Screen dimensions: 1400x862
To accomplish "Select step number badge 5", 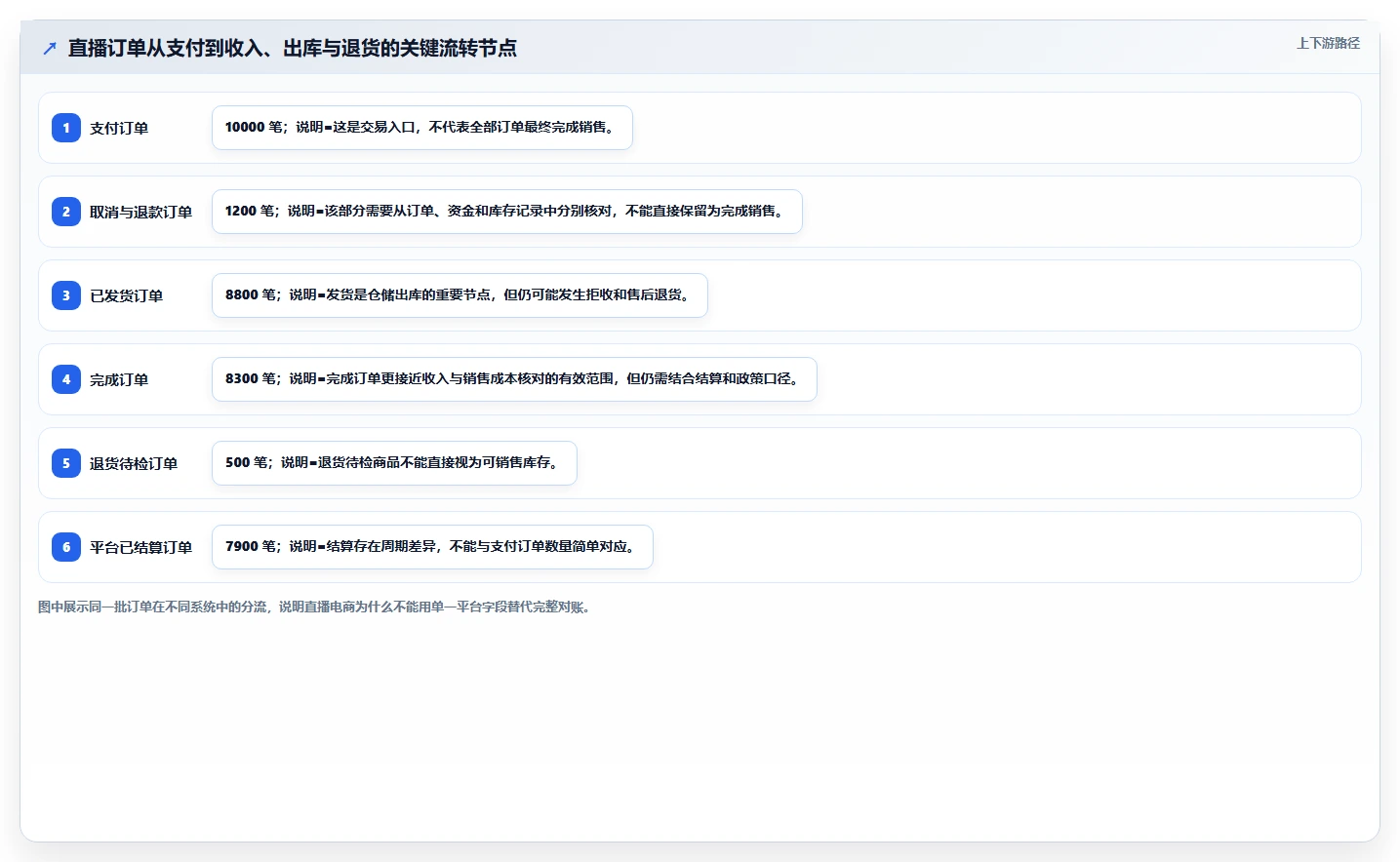I will 66,463.
